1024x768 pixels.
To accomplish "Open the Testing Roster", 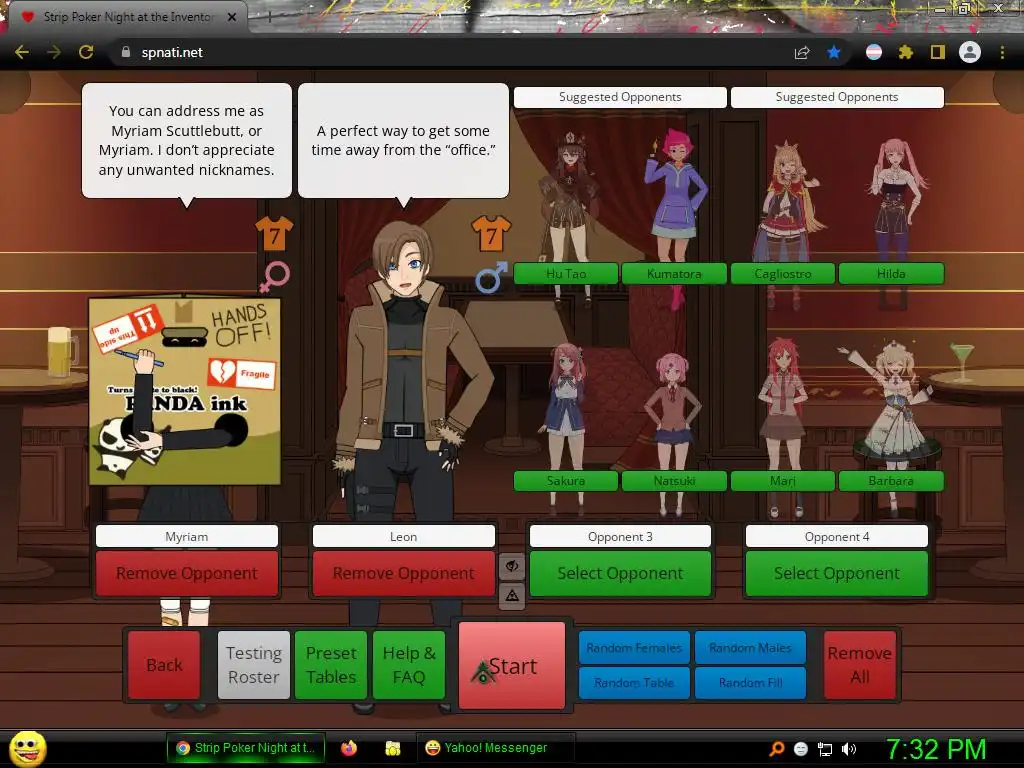I will pyautogui.click(x=253, y=665).
